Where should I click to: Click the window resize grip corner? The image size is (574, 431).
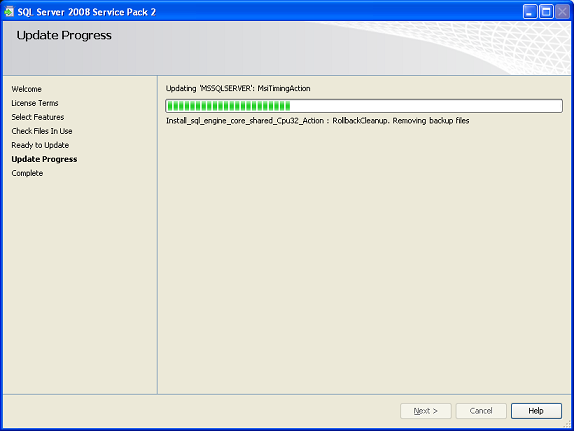click(567, 424)
